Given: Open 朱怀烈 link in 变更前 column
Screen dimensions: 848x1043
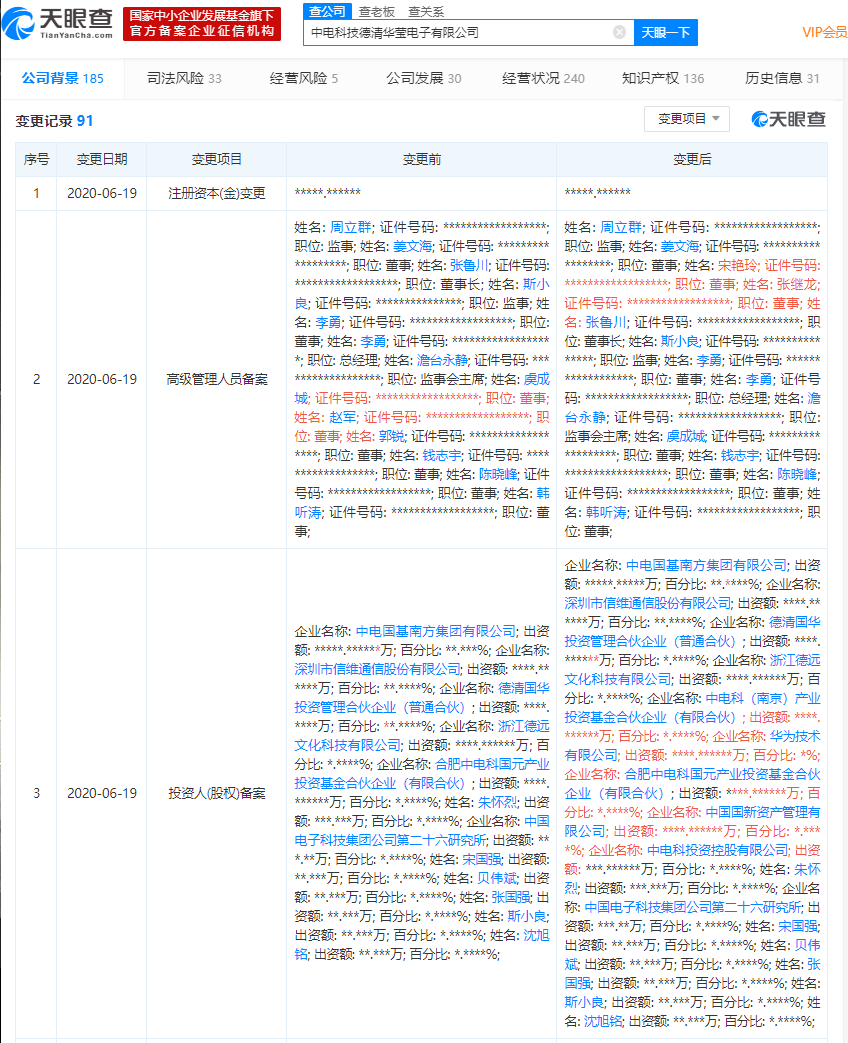Looking at the screenshot, I should tap(497, 802).
